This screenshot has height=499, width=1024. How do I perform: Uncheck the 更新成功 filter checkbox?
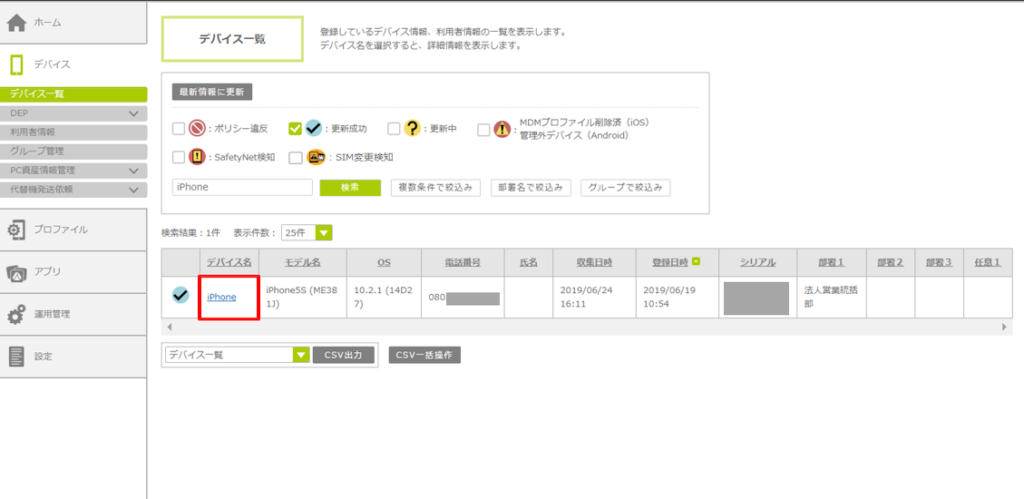pos(295,129)
